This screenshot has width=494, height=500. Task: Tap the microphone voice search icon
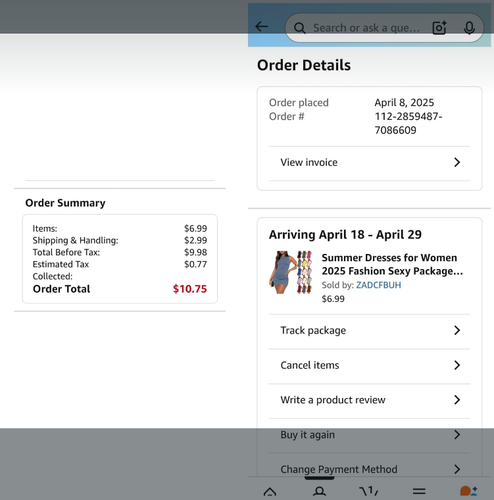coord(469,28)
